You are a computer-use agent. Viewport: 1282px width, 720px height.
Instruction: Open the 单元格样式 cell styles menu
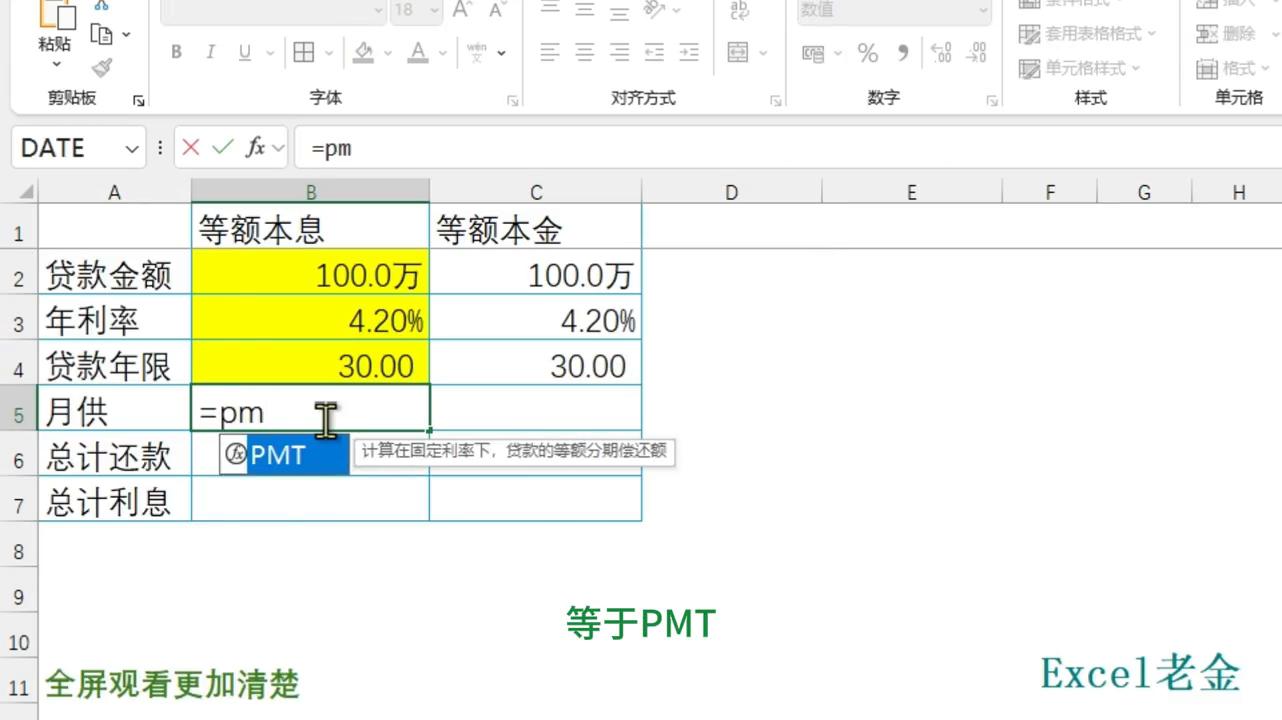click(x=1079, y=69)
